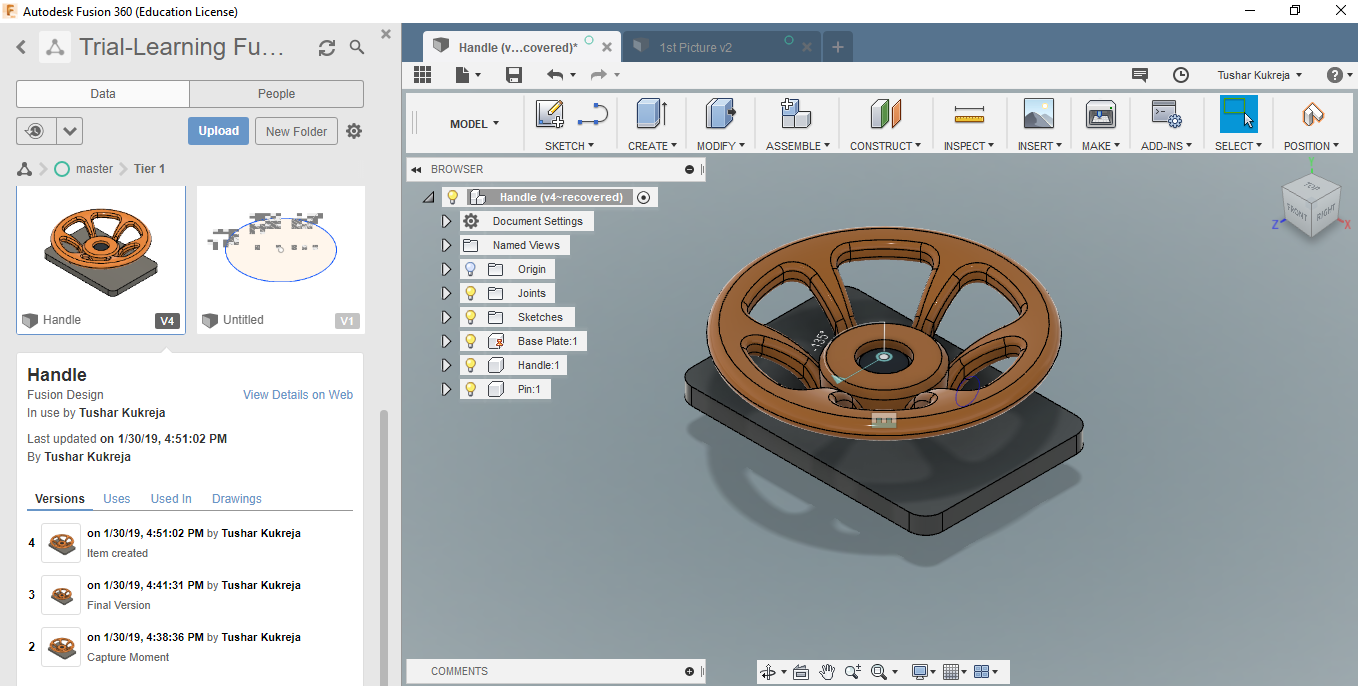Expand the Named Views tree node
The image size is (1358, 686).
(447, 245)
